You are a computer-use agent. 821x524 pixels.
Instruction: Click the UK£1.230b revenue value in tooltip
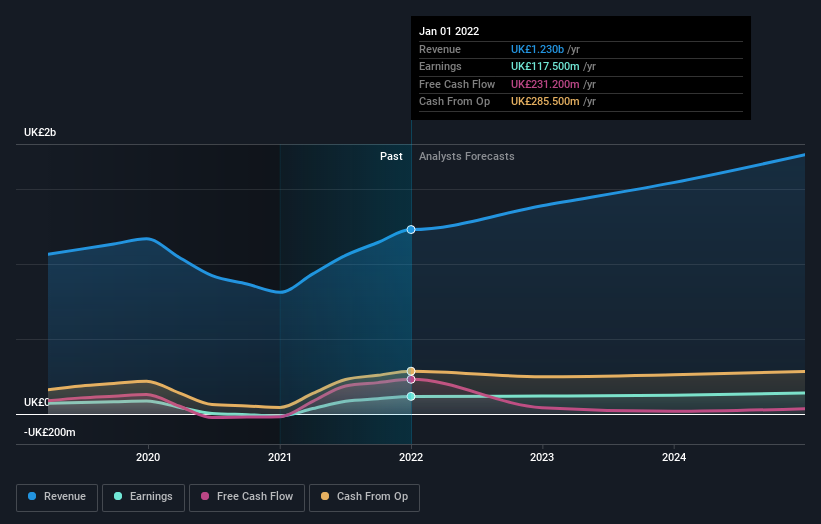click(x=537, y=49)
